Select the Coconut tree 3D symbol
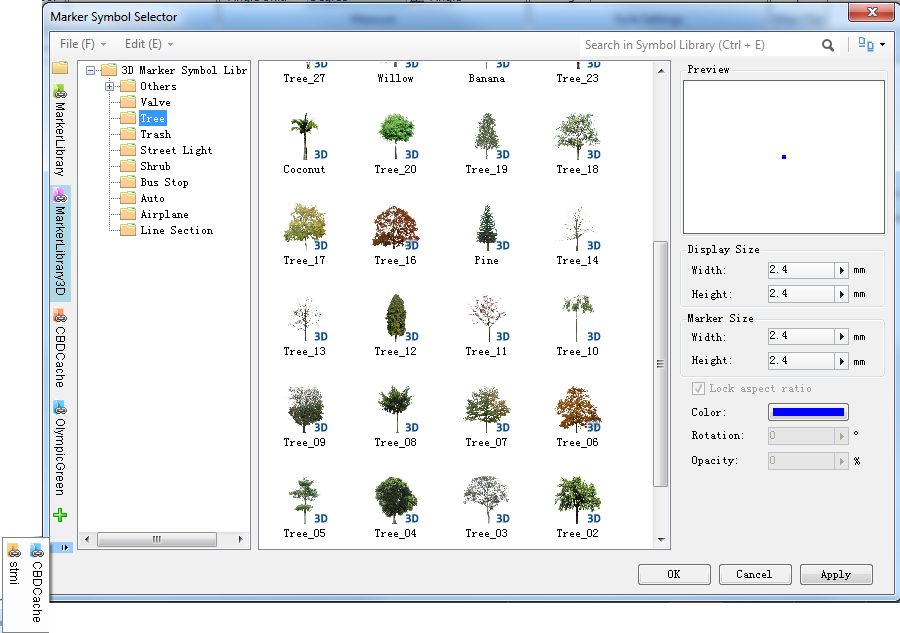The width and height of the screenshot is (900, 633). coord(304,138)
